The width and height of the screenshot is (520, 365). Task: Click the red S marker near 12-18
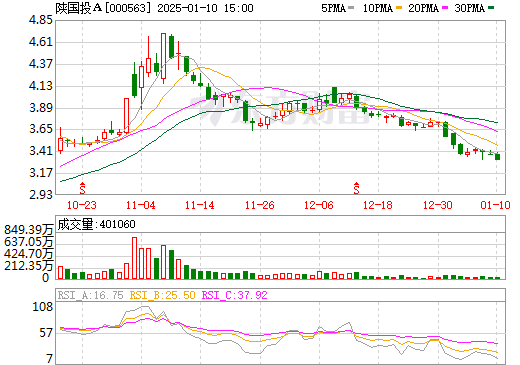pos(356,188)
